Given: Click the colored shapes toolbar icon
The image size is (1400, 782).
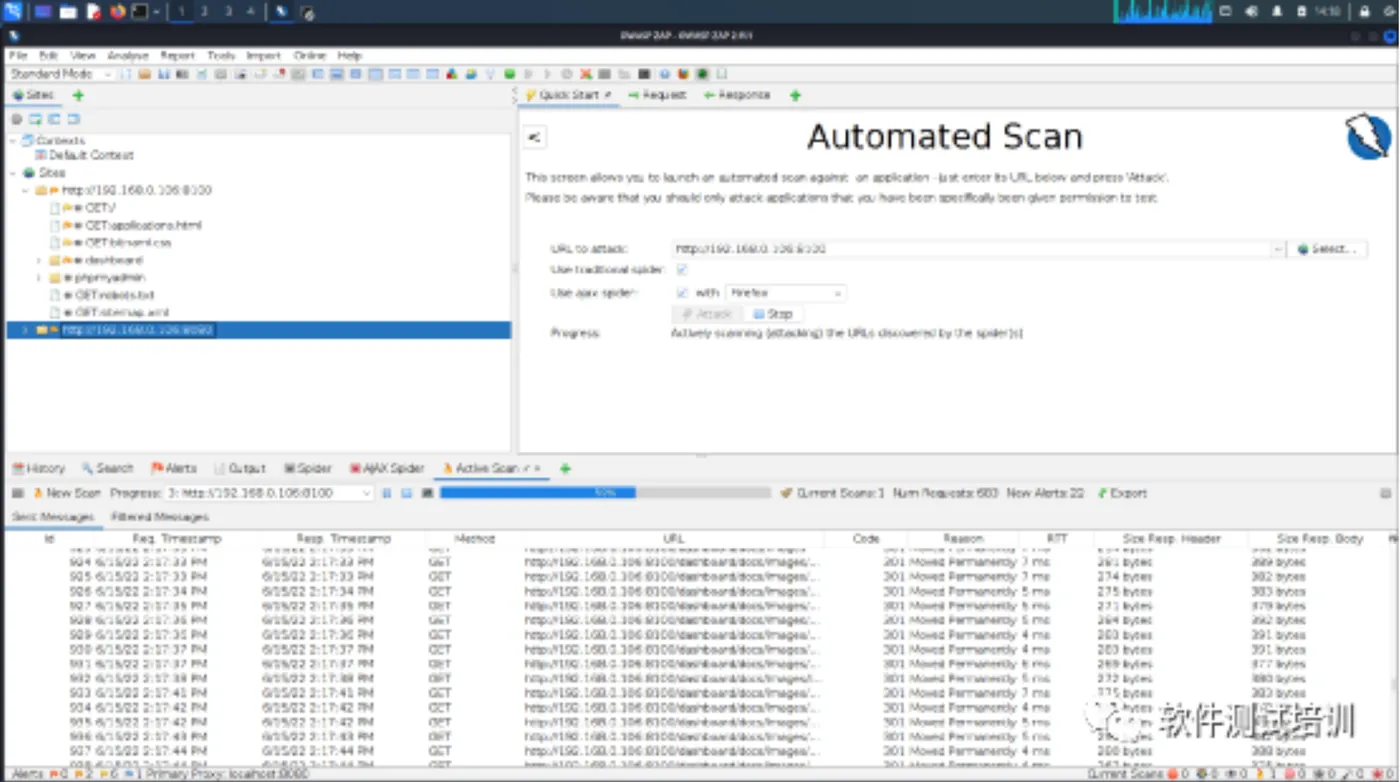Looking at the screenshot, I should tap(452, 74).
